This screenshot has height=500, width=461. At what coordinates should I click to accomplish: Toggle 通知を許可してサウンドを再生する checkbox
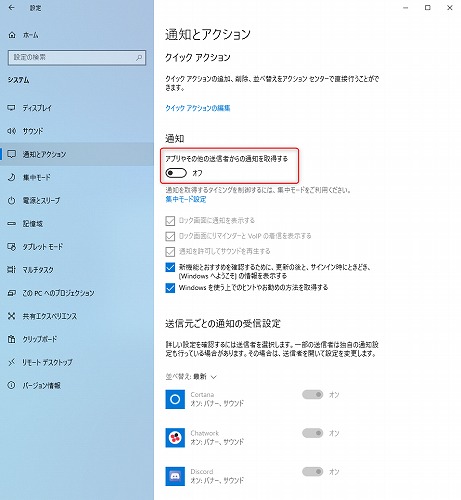coord(170,251)
